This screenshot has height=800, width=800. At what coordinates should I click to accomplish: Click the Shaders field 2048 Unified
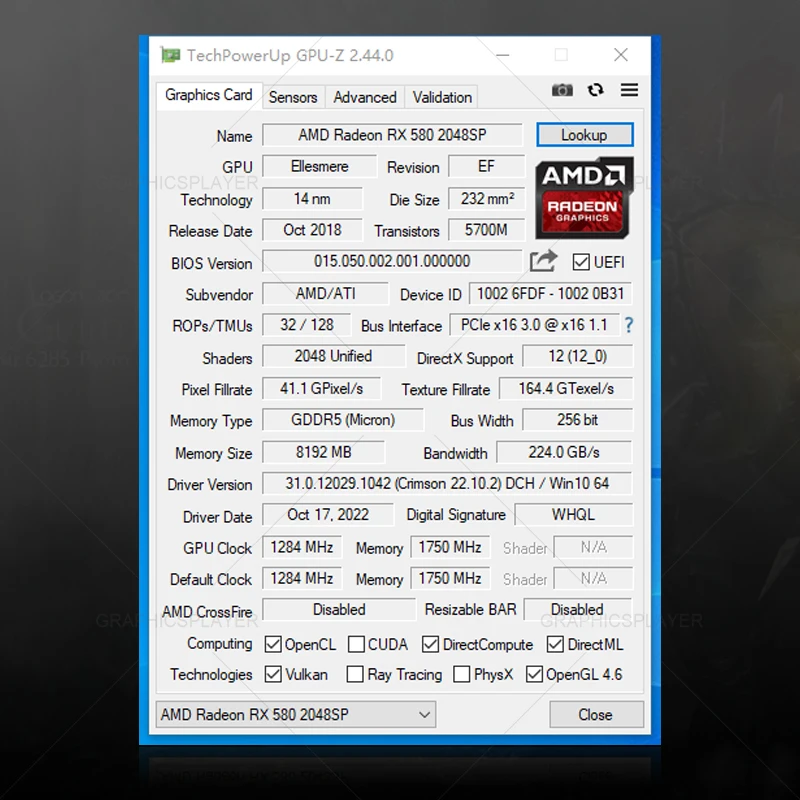pos(334,357)
